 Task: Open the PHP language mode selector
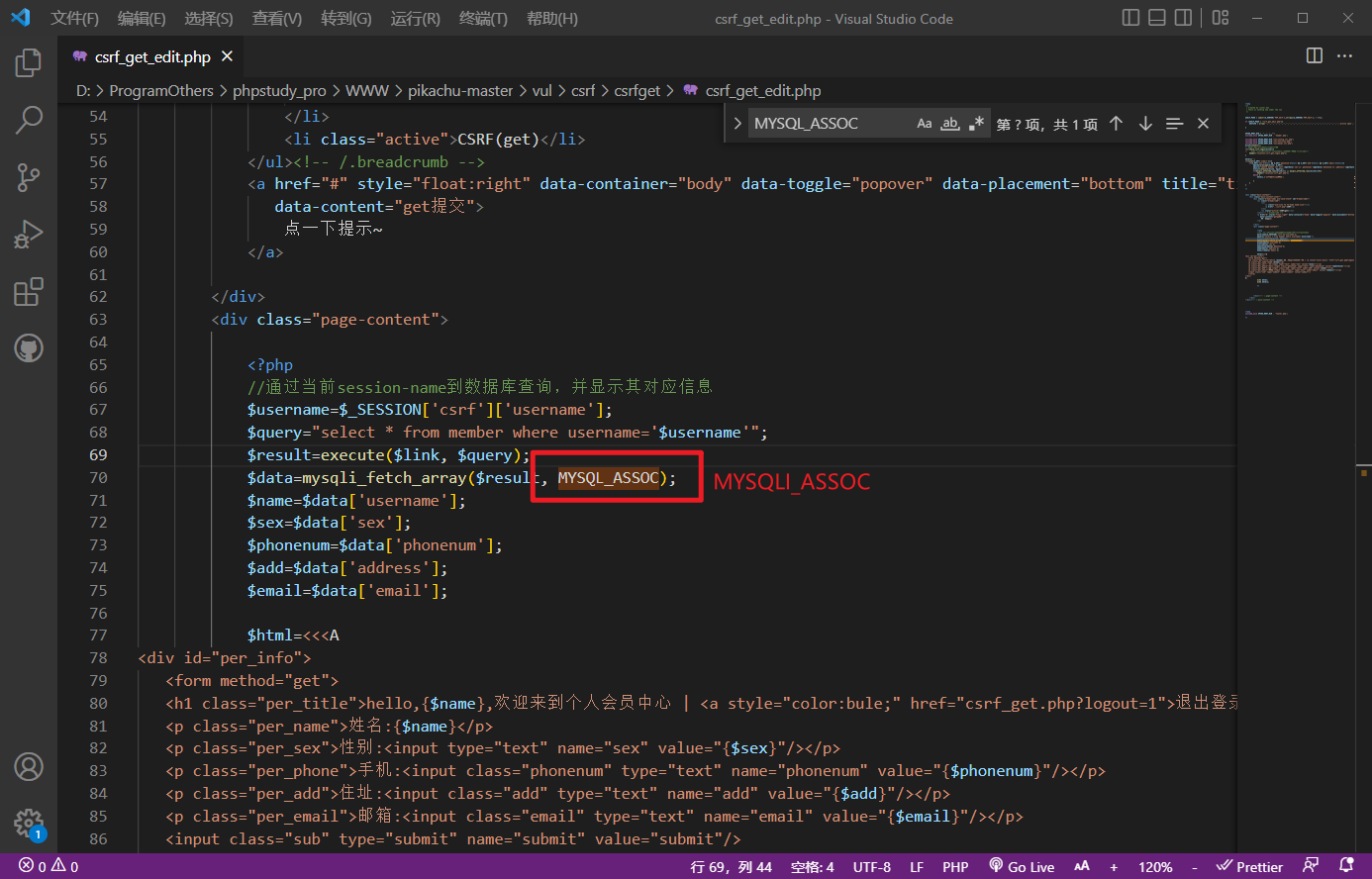[955, 867]
